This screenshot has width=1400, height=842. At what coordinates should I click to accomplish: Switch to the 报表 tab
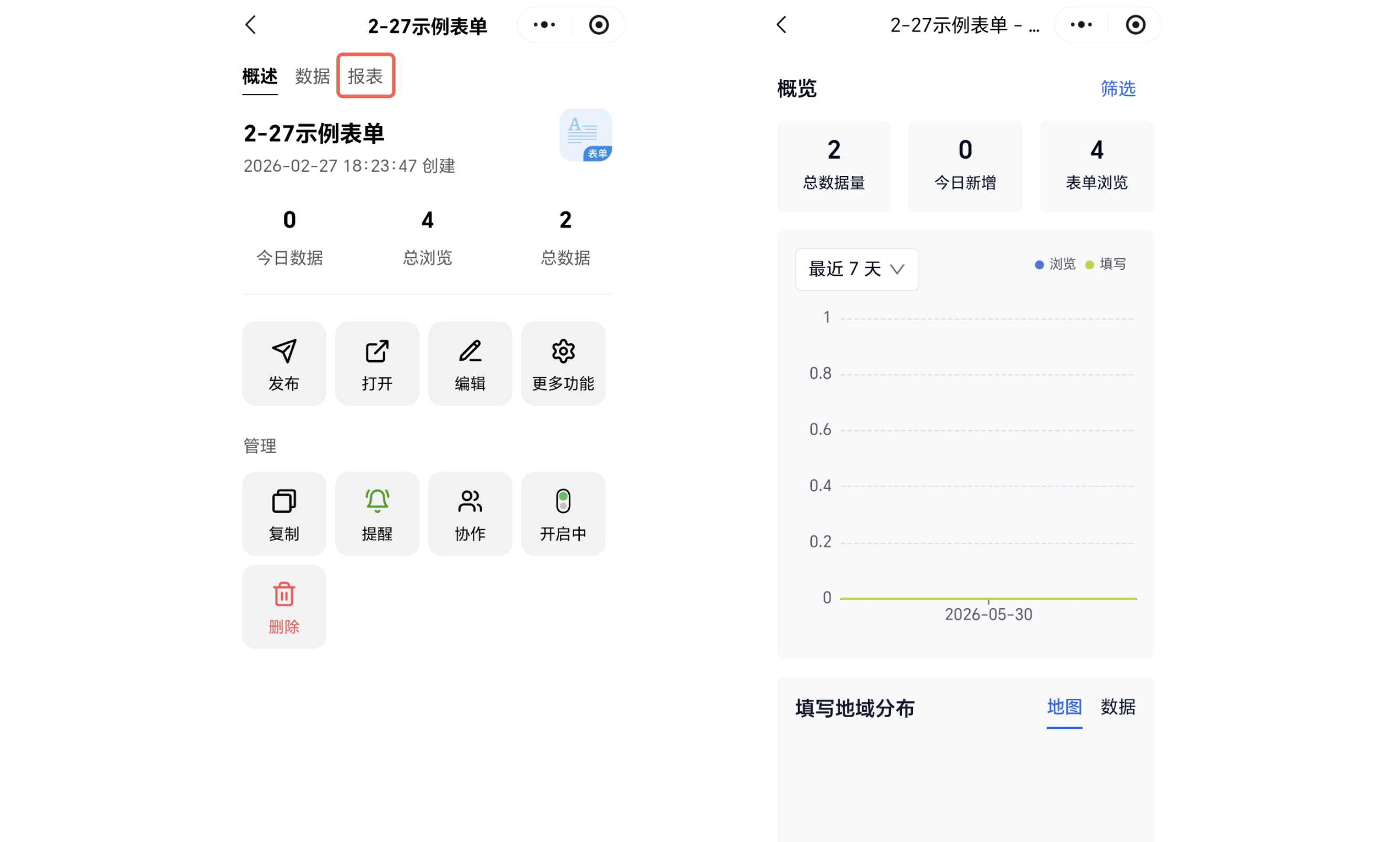365,76
